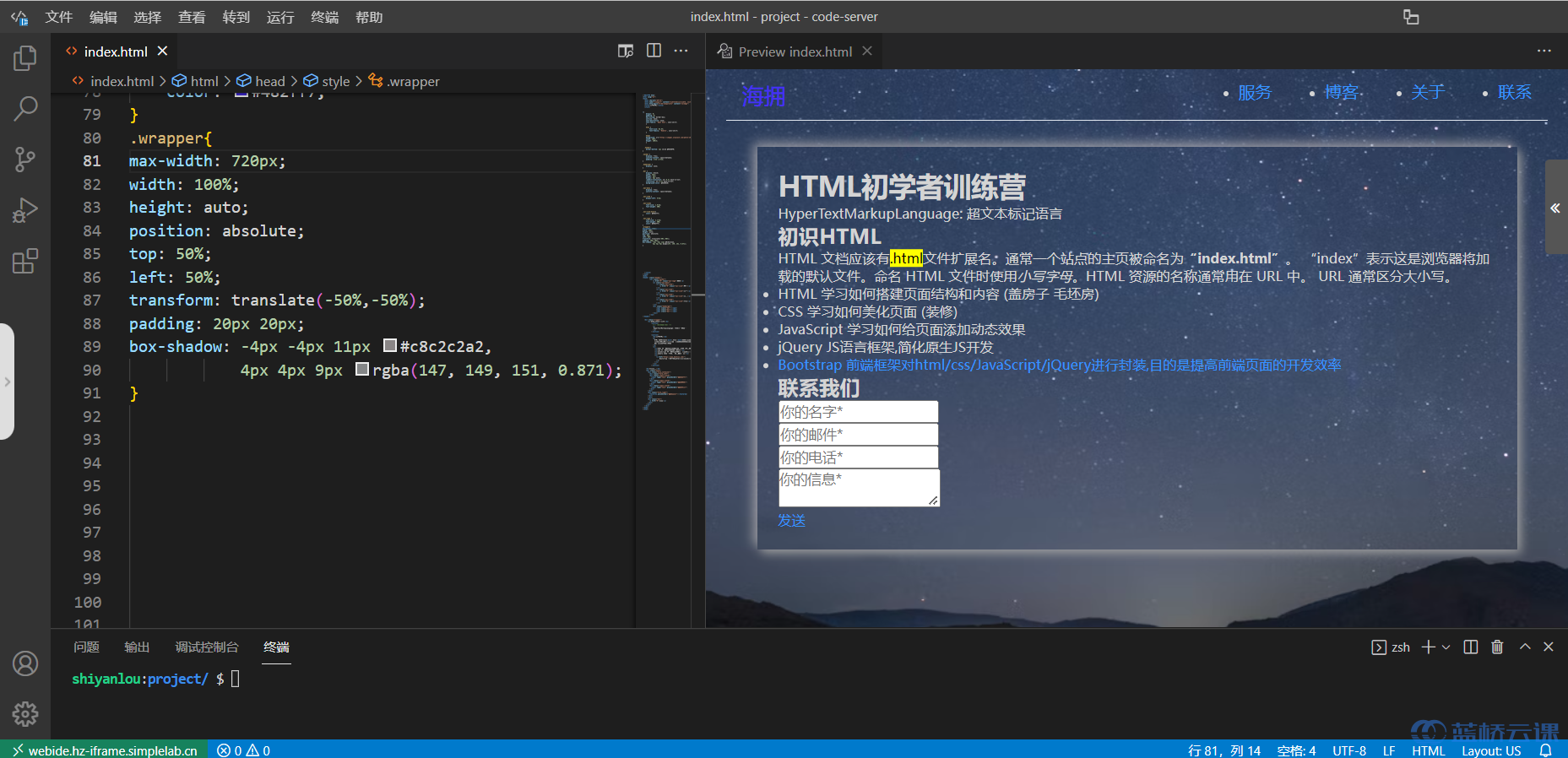Click the notifications bell in status bar
Screen dimensions: 1568x758
point(1545,750)
